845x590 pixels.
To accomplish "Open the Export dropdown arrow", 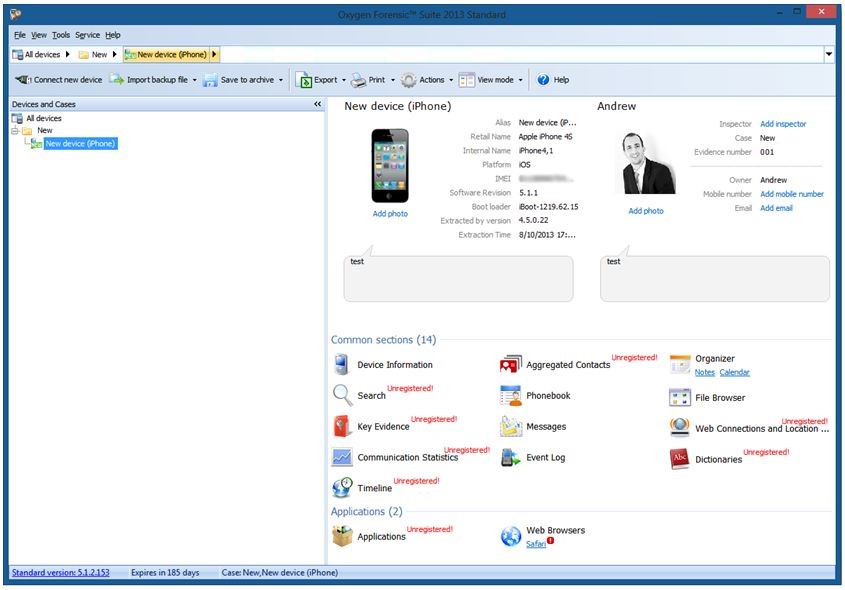I will point(344,80).
